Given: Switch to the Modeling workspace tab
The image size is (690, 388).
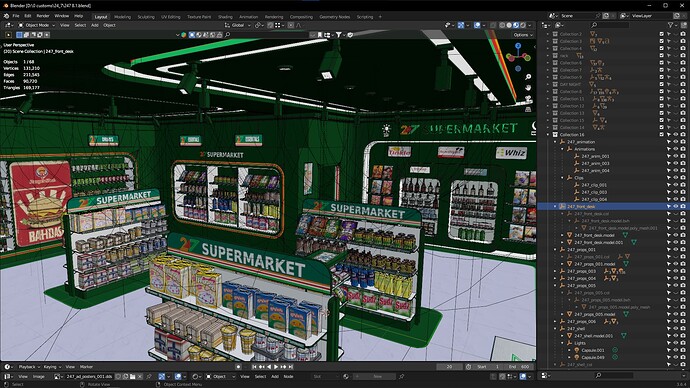Looking at the screenshot, I should [x=122, y=17].
